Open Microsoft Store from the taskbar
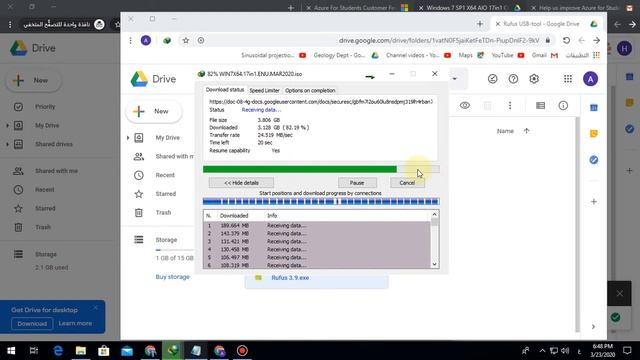This screenshot has width=640, height=360. (x=104, y=351)
